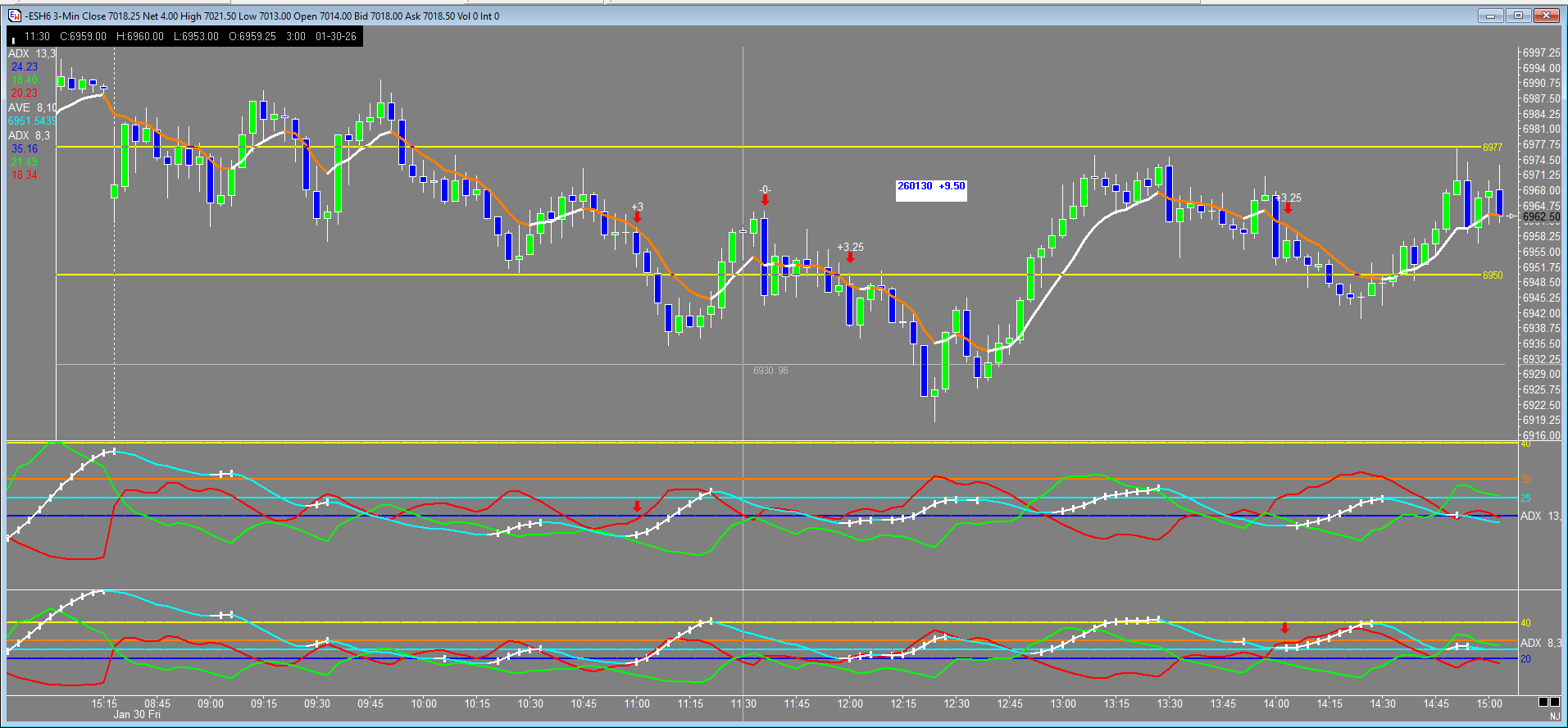This screenshot has width=1568, height=728.
Task: Select the ADX 13,3 study label at top-left
Action: point(32,53)
